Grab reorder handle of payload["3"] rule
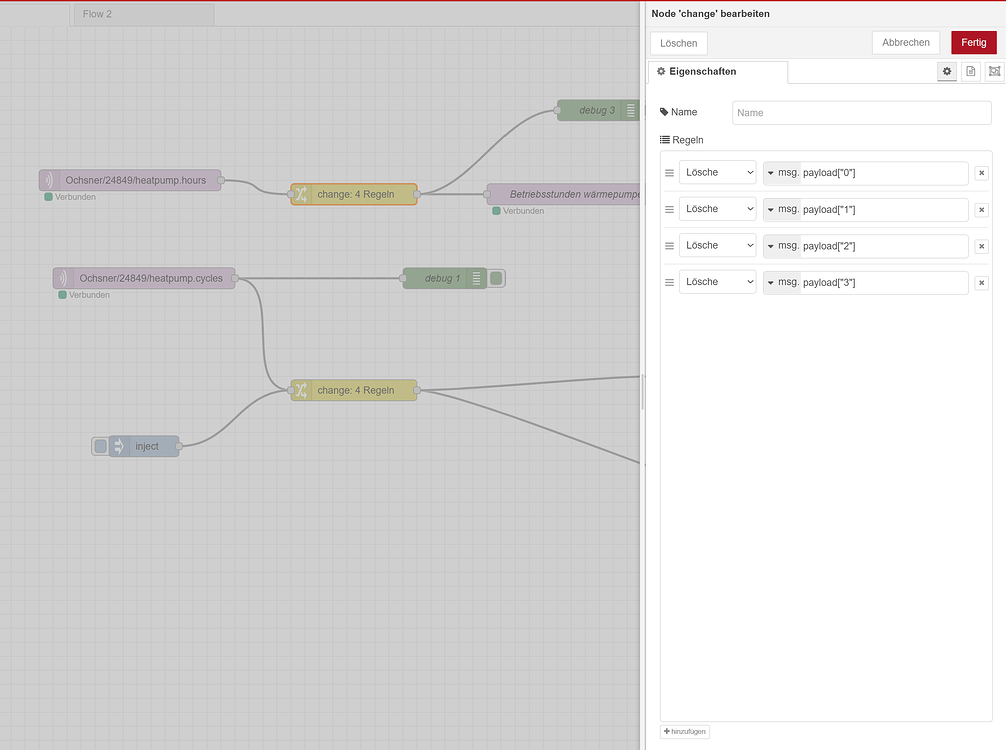 pyautogui.click(x=669, y=283)
